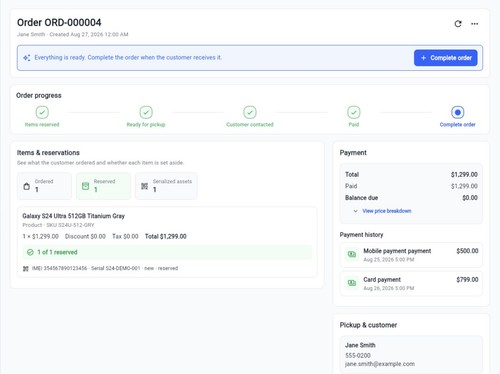Viewport: 500px width, 374px height.
Task: Click the Serialized assets count card
Action: coord(166,186)
